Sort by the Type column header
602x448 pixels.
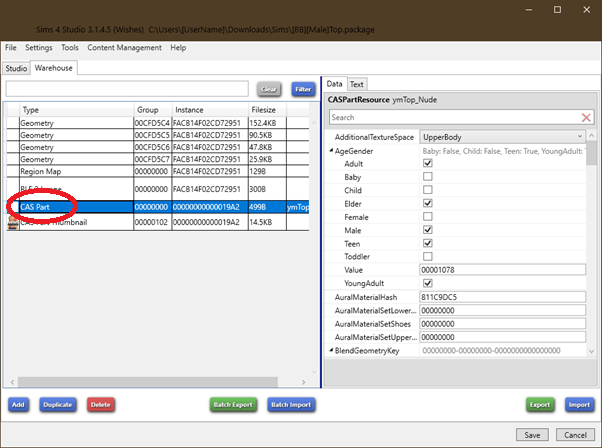76,110
